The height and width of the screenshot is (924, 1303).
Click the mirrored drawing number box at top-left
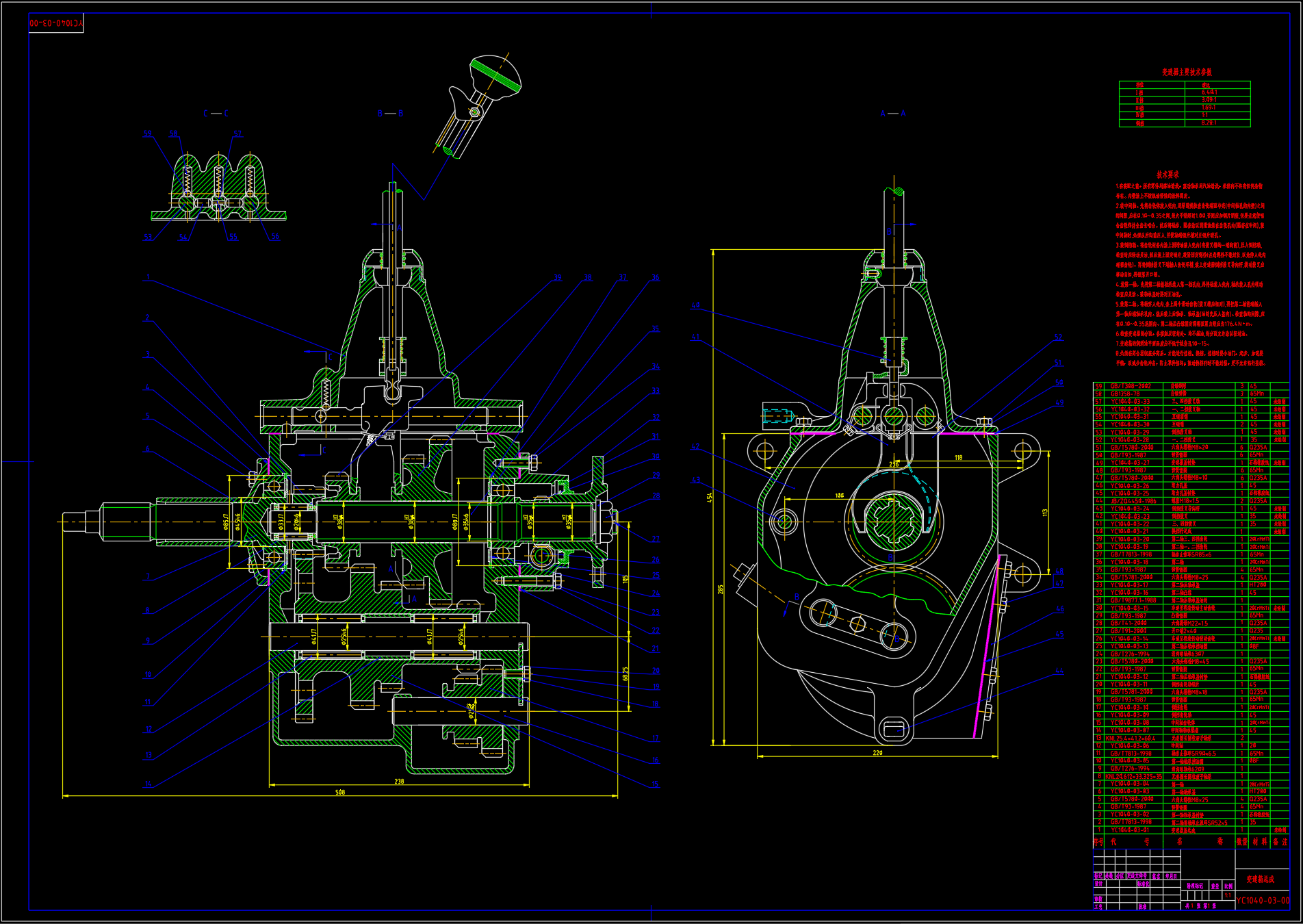tap(56, 23)
